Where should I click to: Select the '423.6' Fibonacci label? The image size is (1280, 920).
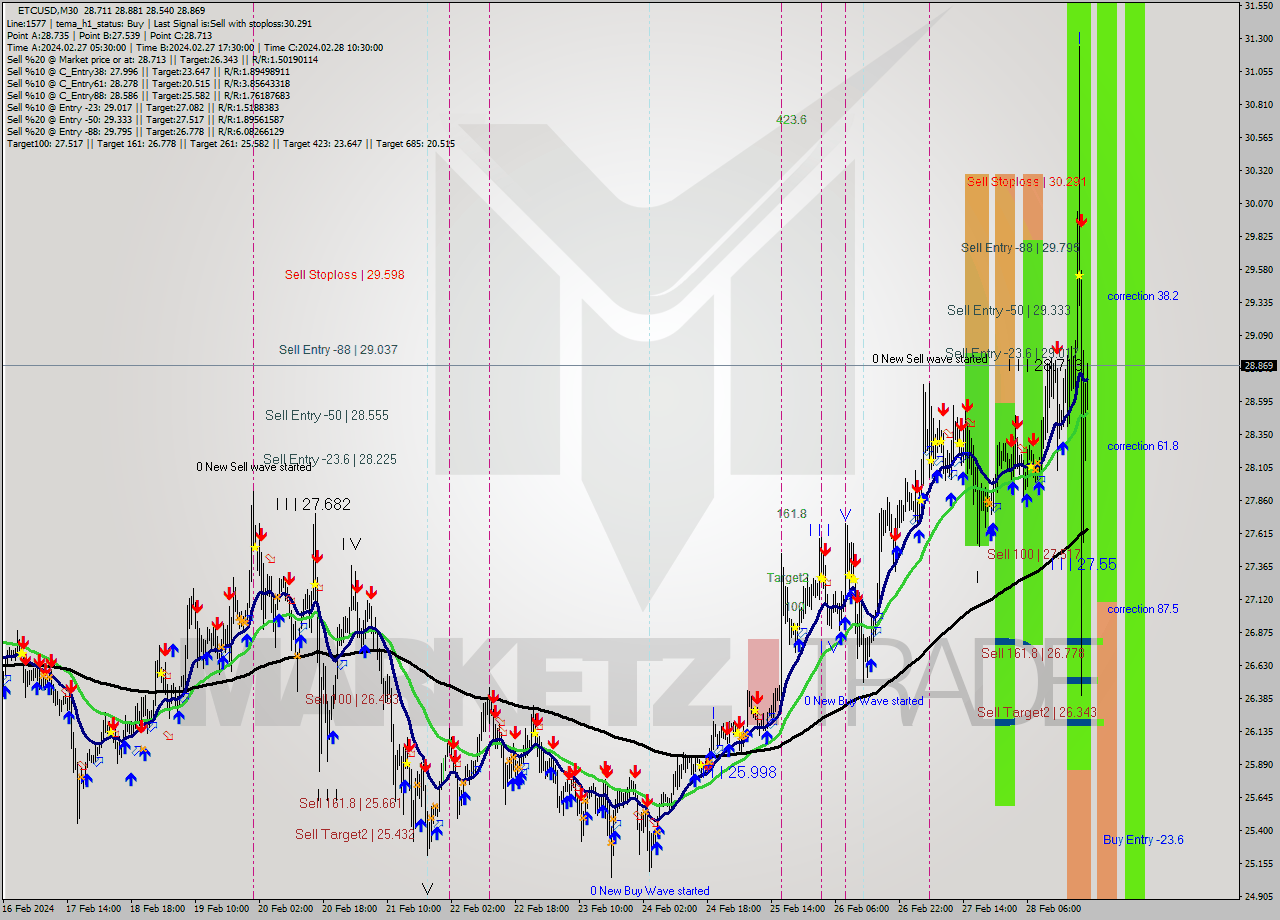pos(791,120)
